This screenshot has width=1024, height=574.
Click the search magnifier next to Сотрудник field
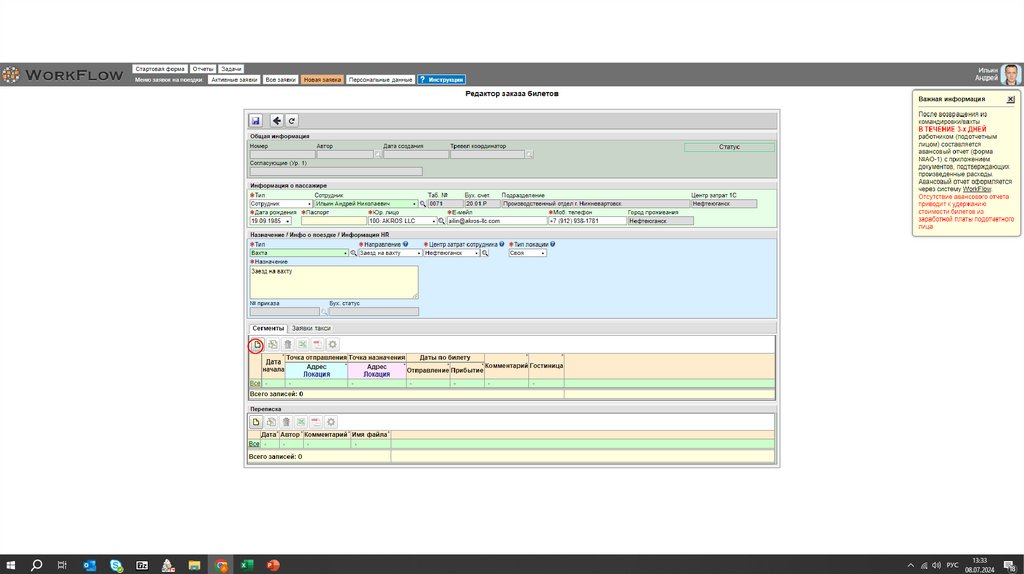pyautogui.click(x=422, y=203)
